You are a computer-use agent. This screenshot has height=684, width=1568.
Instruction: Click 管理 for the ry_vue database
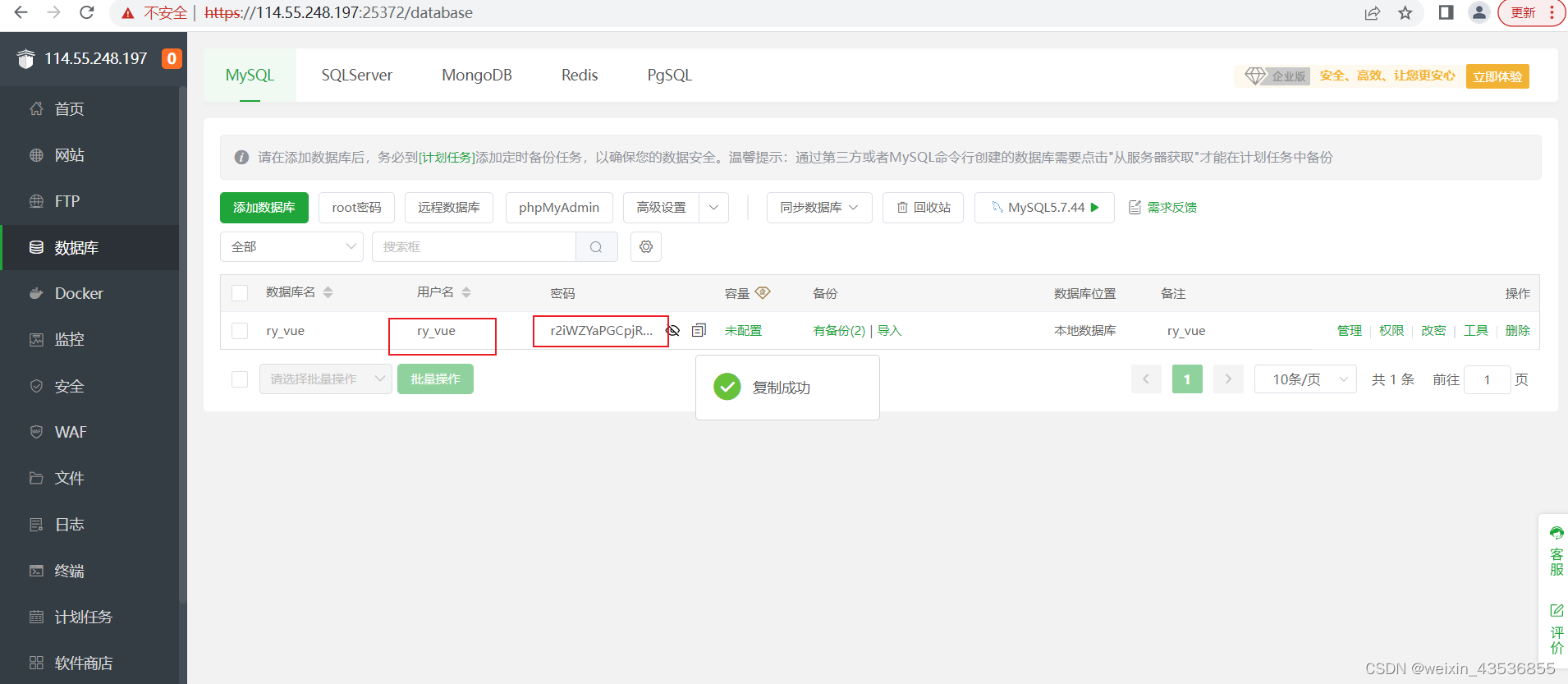pyautogui.click(x=1350, y=330)
